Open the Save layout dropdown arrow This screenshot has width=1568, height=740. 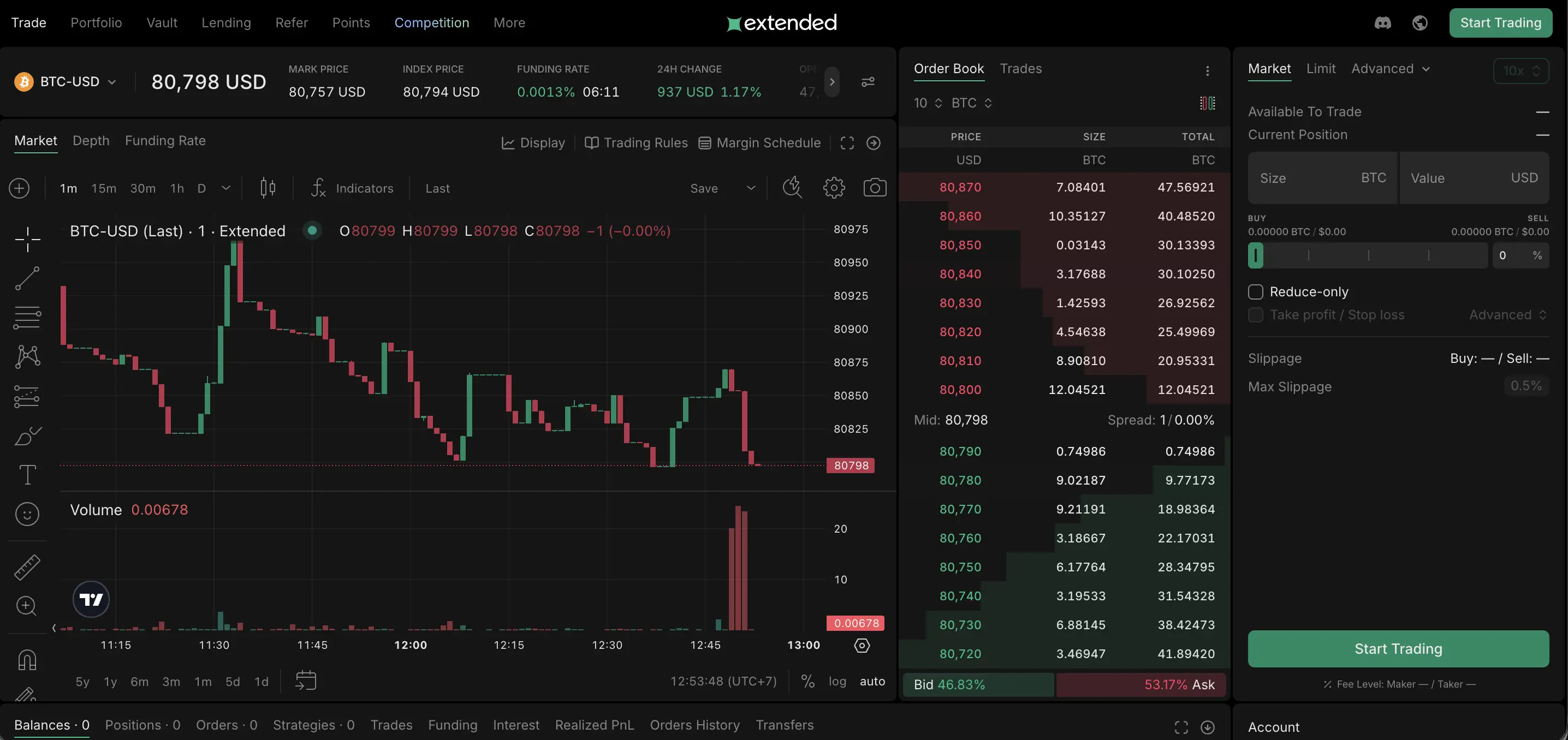[x=751, y=188]
